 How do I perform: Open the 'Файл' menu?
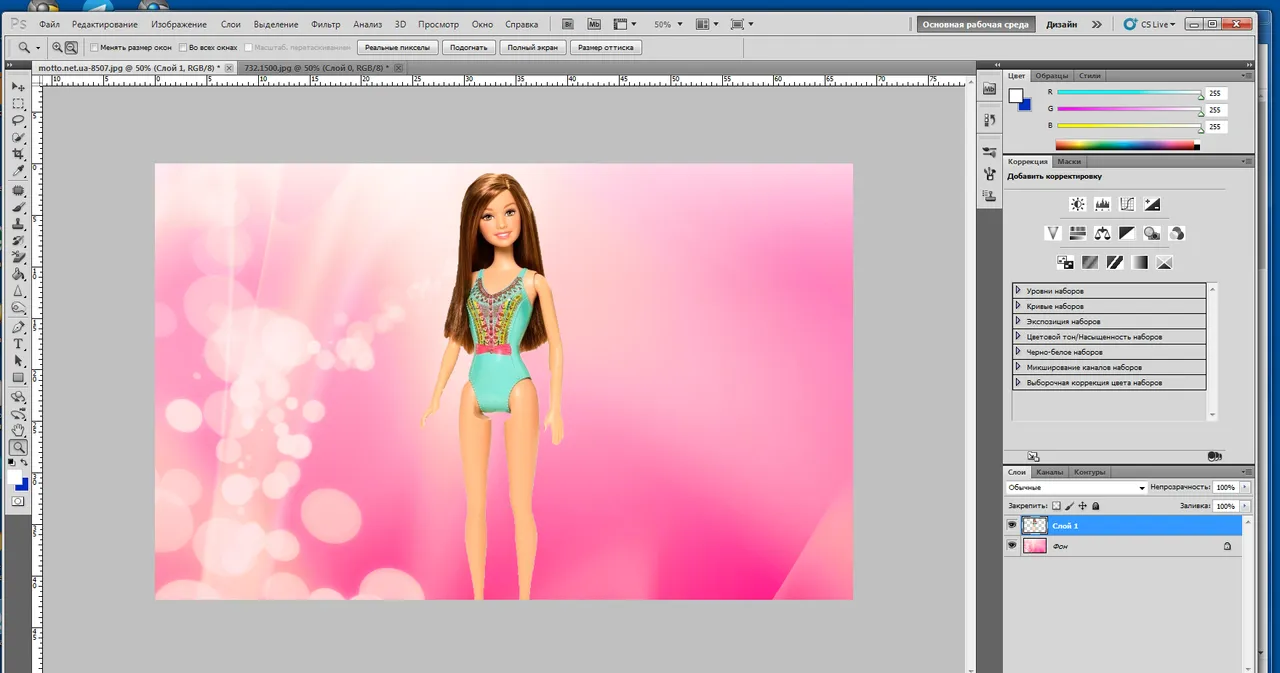pos(49,24)
